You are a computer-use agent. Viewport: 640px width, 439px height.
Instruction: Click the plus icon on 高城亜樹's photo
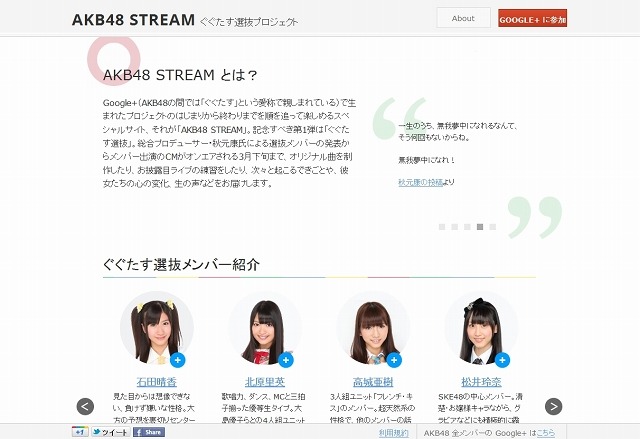[x=394, y=360]
